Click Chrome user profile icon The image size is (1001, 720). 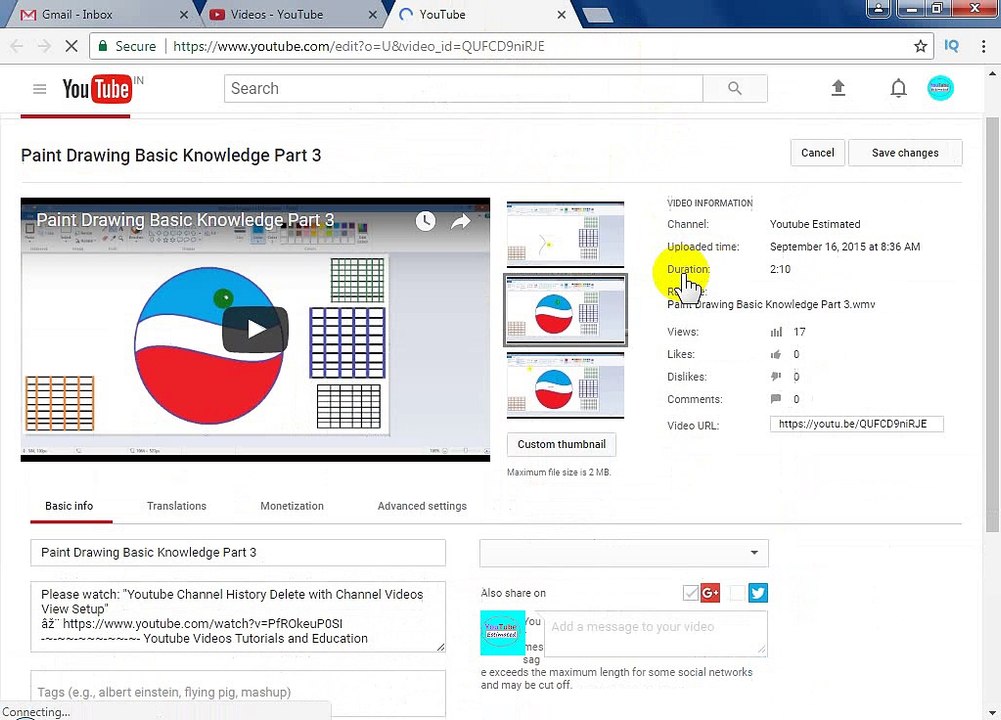pyautogui.click(x=878, y=8)
